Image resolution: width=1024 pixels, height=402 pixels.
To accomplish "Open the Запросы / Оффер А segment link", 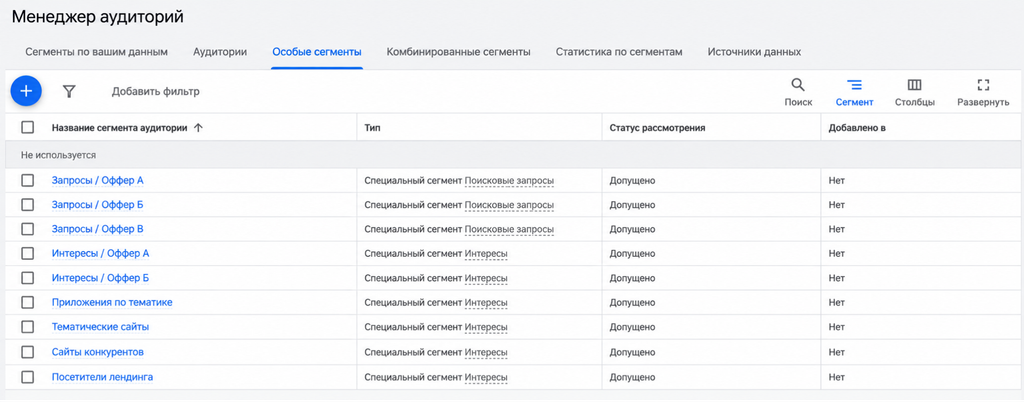I will 97,180.
